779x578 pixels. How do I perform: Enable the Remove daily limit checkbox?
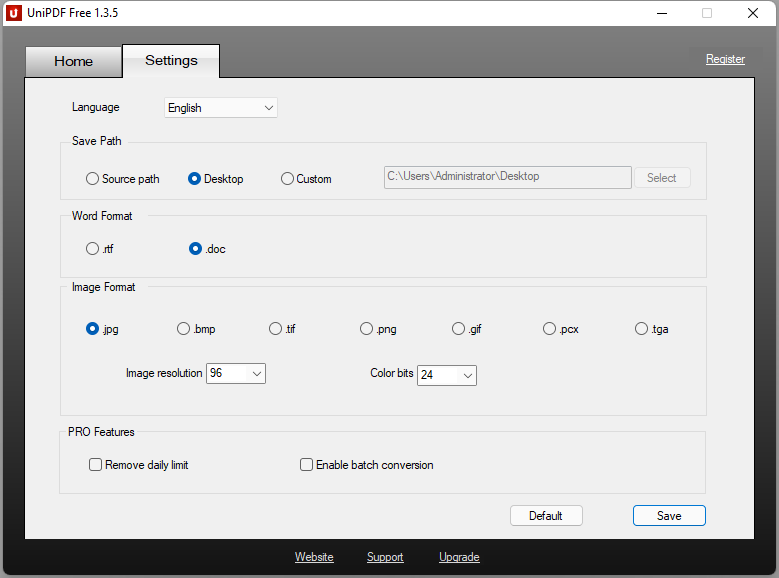96,465
